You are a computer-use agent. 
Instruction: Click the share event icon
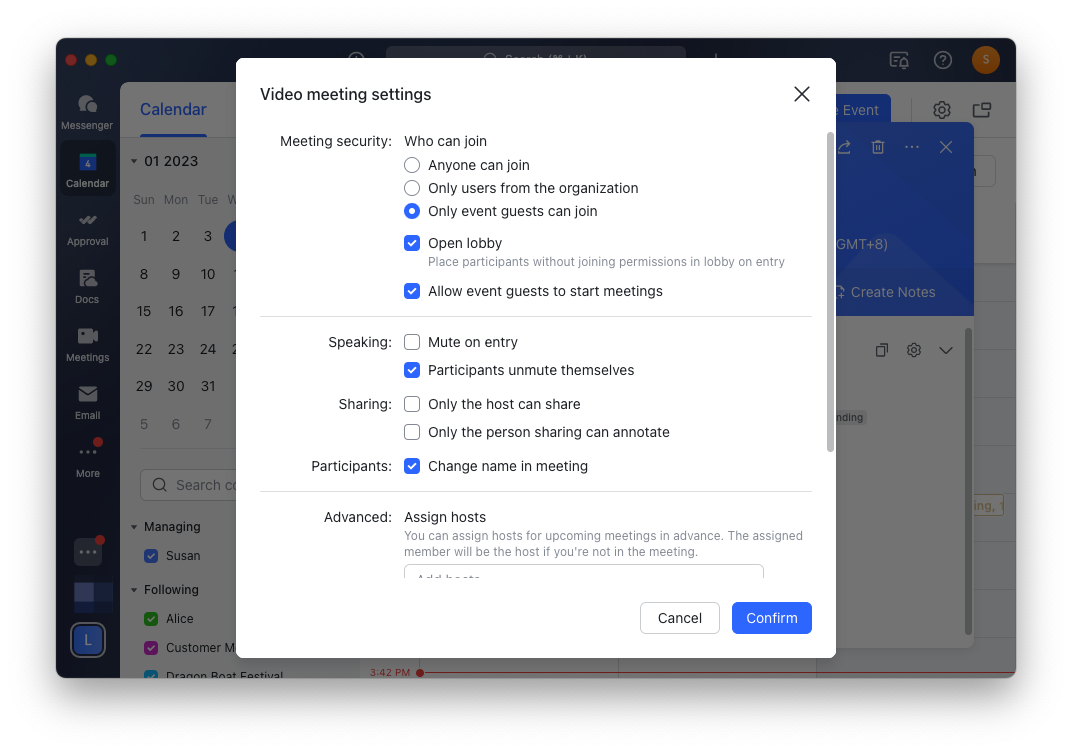tap(843, 146)
